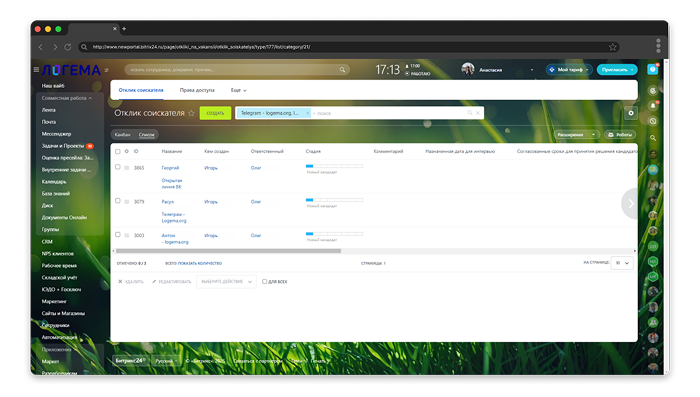Click the green Создать button
The image size is (700, 397).
(x=215, y=113)
